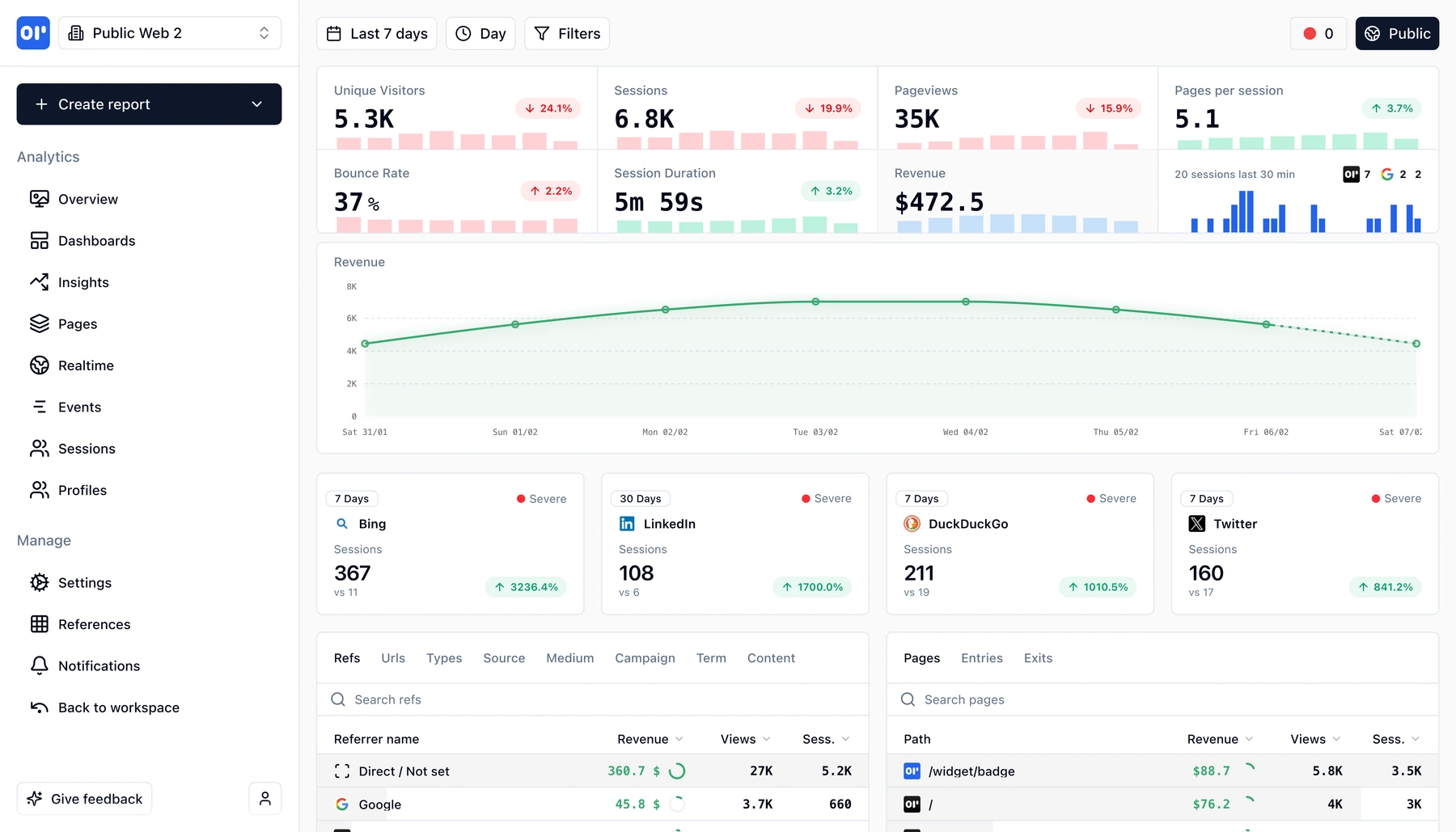Click the Give feedback button
1456x832 pixels.
tap(84, 798)
